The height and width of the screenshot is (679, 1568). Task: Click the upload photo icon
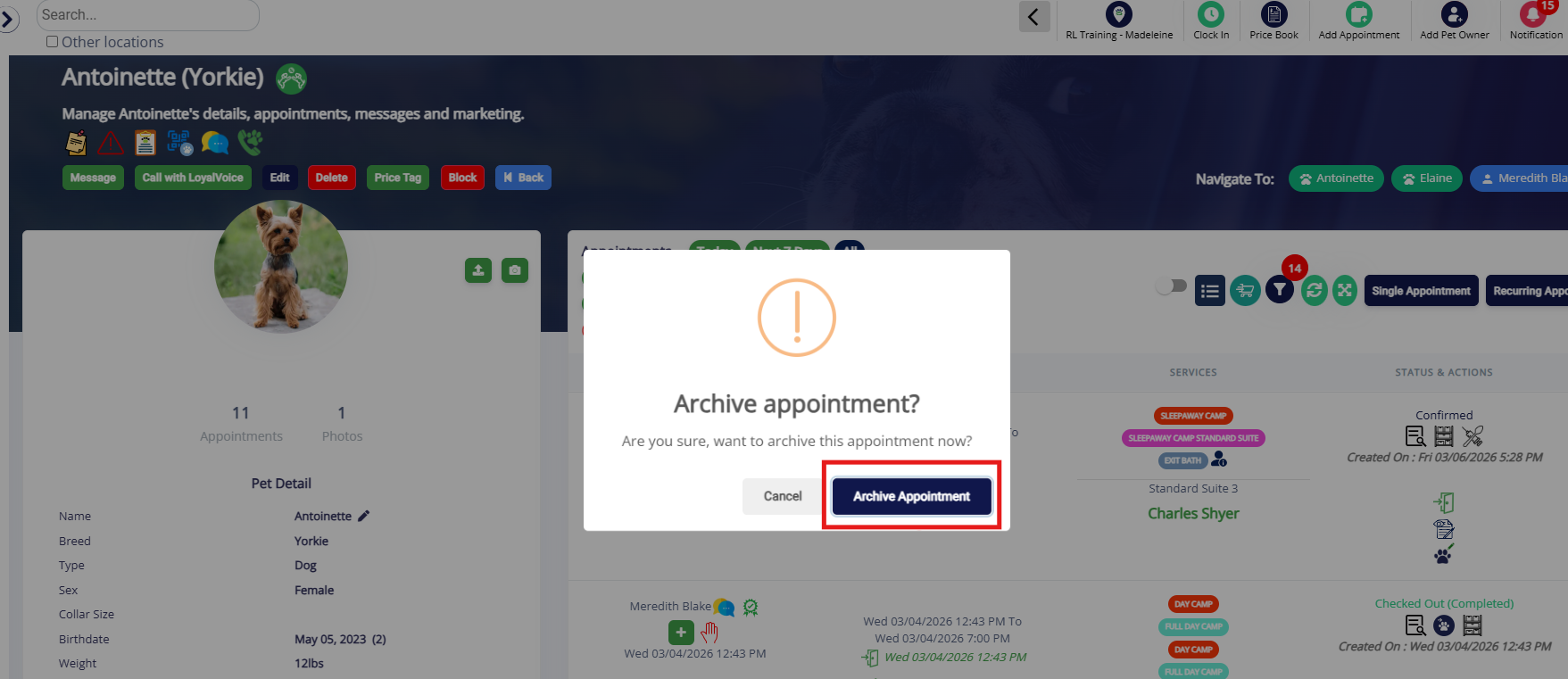click(478, 270)
